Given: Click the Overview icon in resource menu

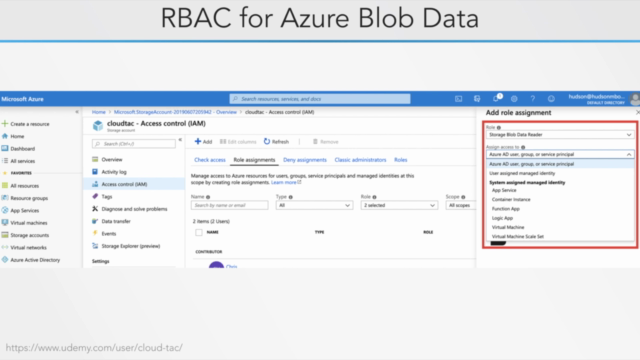Looking at the screenshot, I should click(95, 159).
